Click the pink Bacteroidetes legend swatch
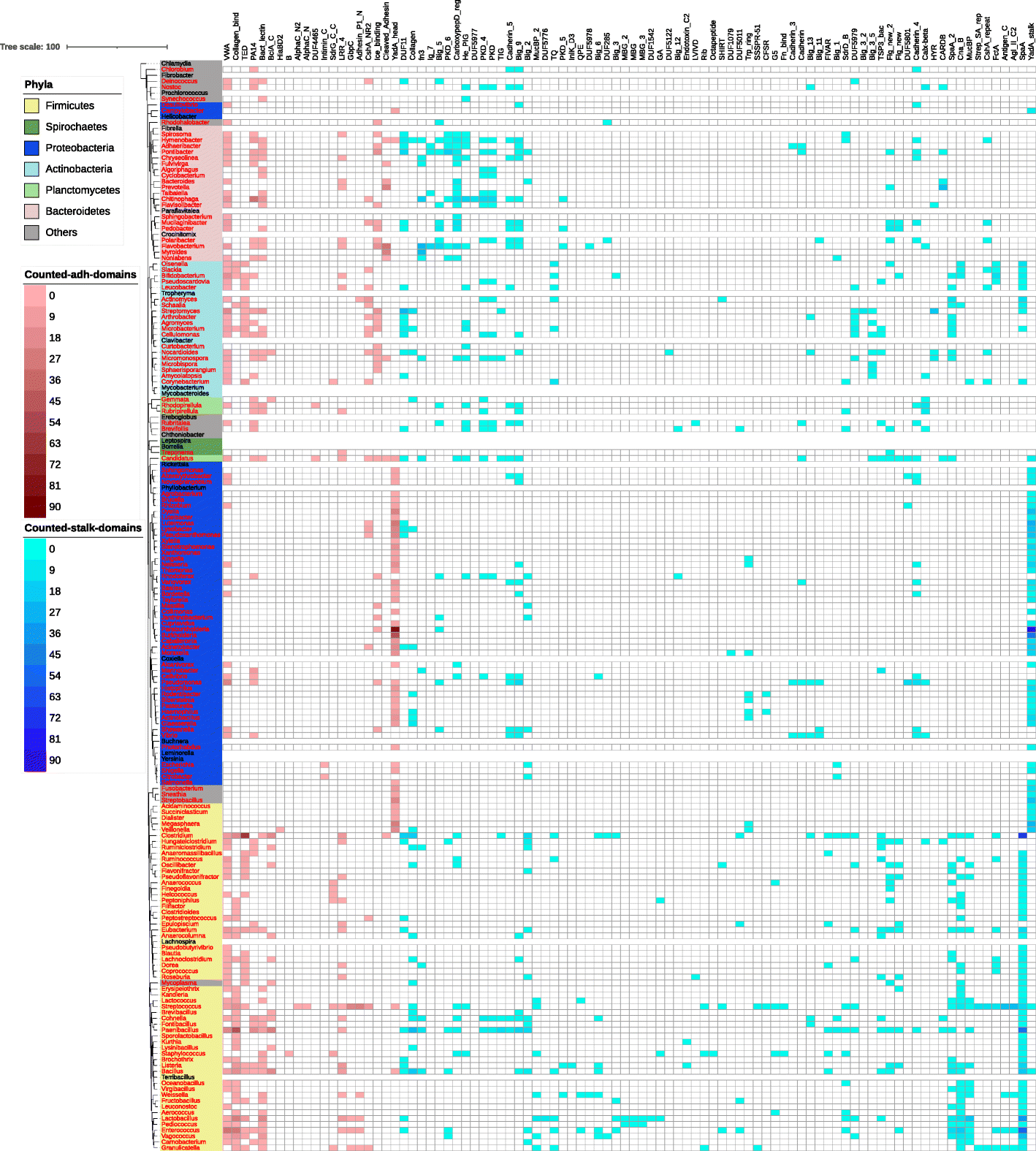This screenshot has width=1036, height=1151. tap(31, 212)
